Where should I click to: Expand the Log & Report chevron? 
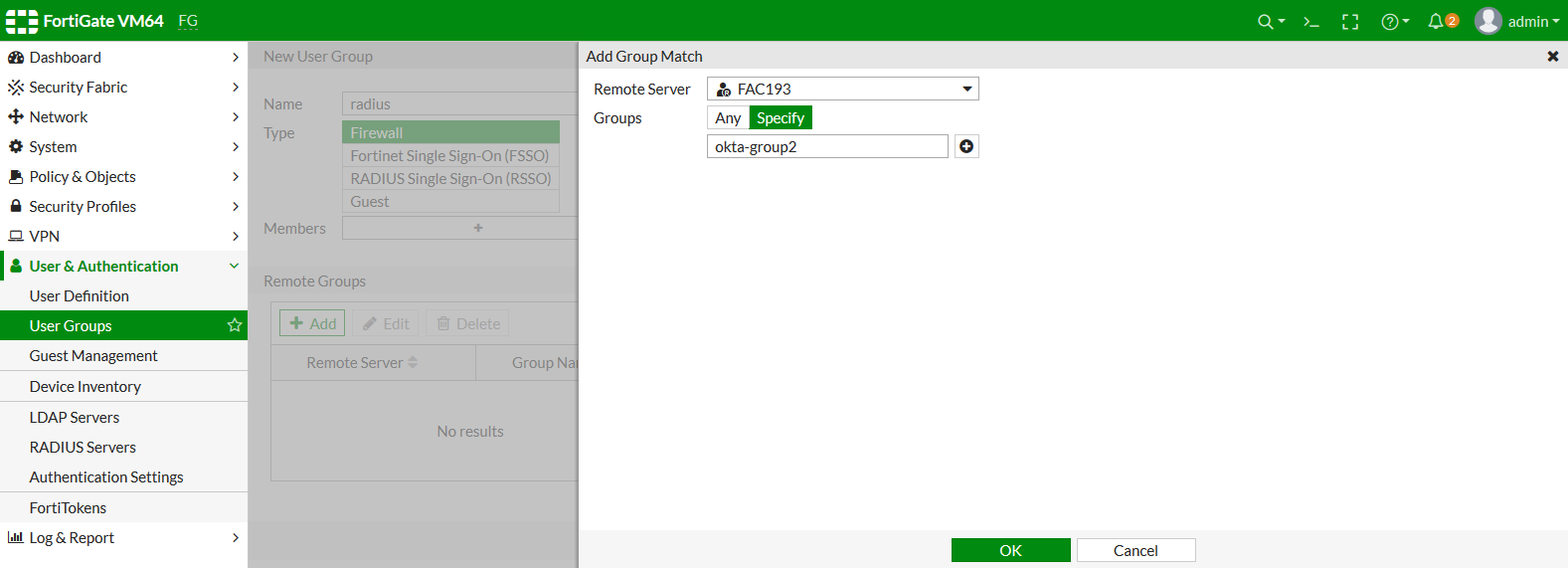236,538
